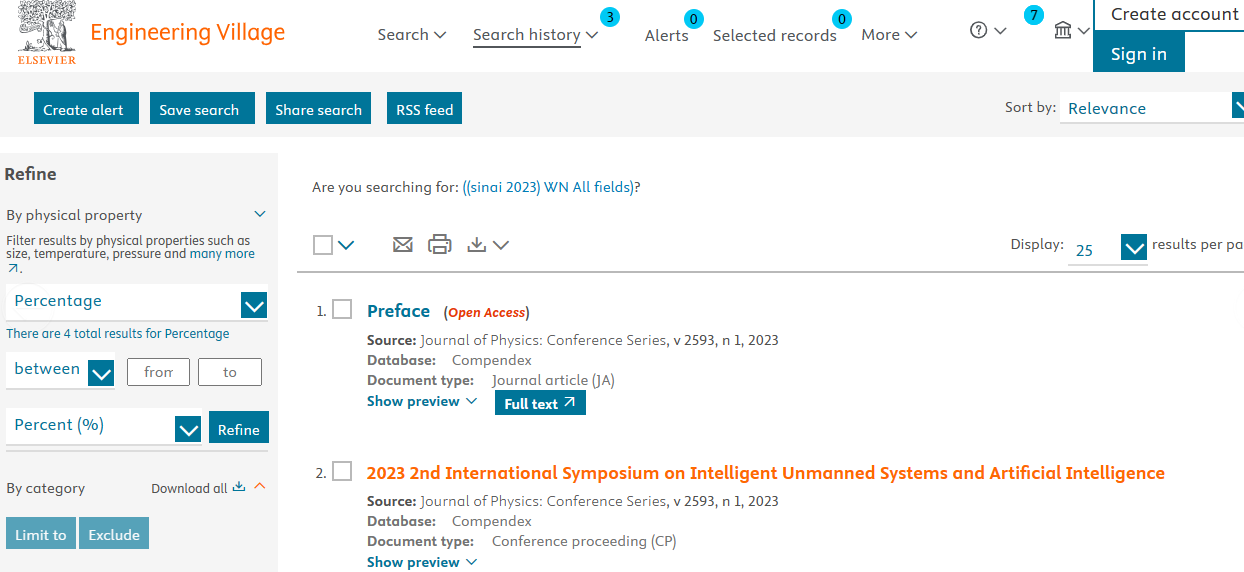Image resolution: width=1244 pixels, height=572 pixels.
Task: Click Download all icon in By category
Action: click(x=238, y=488)
